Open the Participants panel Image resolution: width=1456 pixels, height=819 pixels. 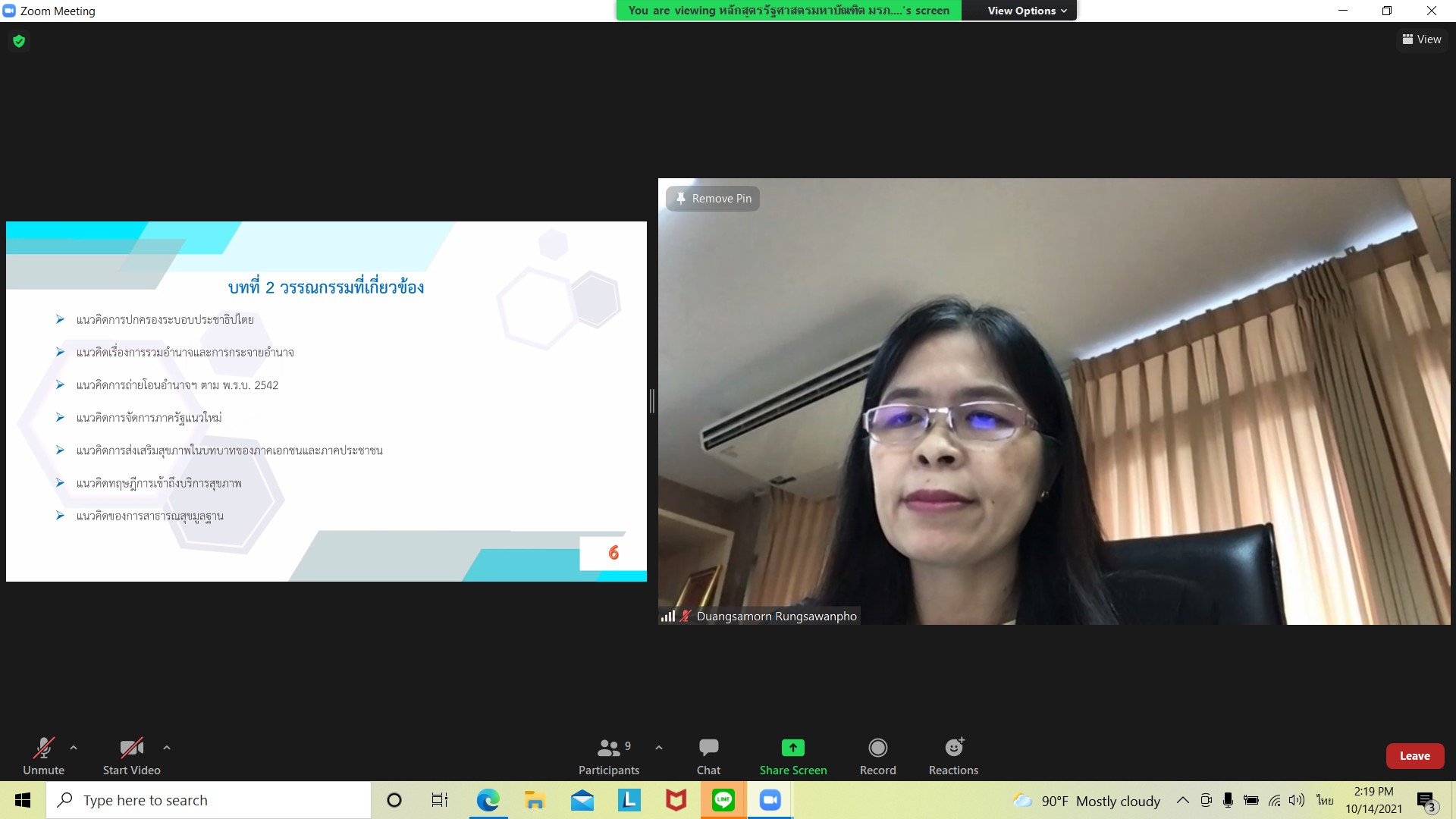[x=608, y=756]
